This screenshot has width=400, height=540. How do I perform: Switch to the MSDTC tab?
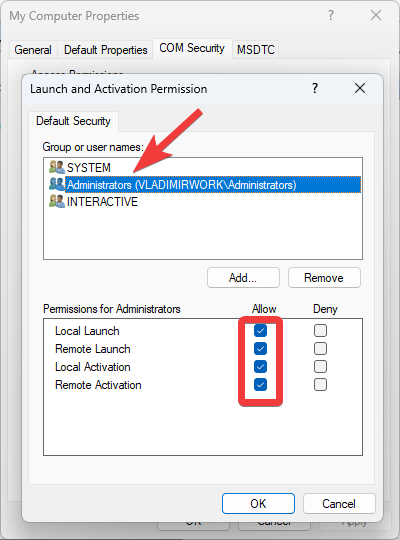coord(256,50)
